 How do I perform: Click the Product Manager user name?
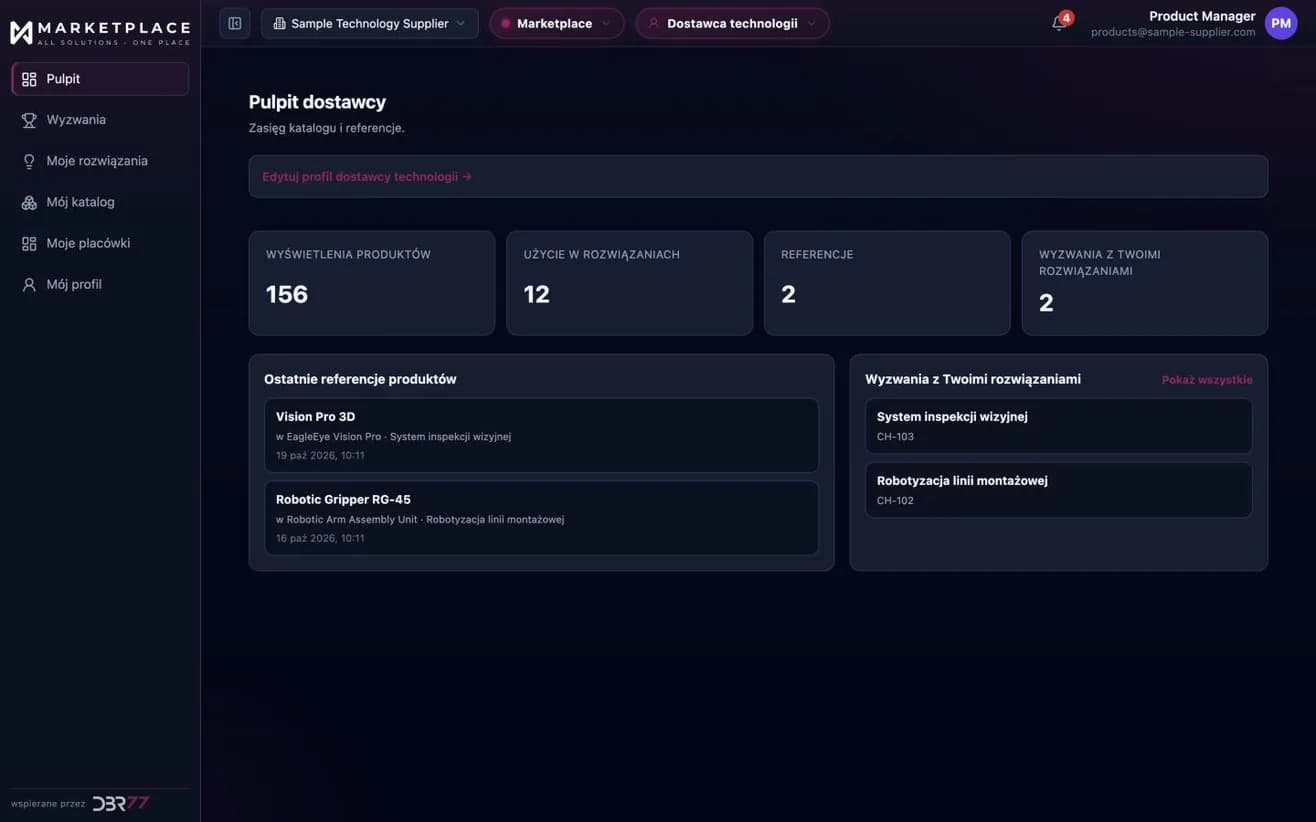1202,16
